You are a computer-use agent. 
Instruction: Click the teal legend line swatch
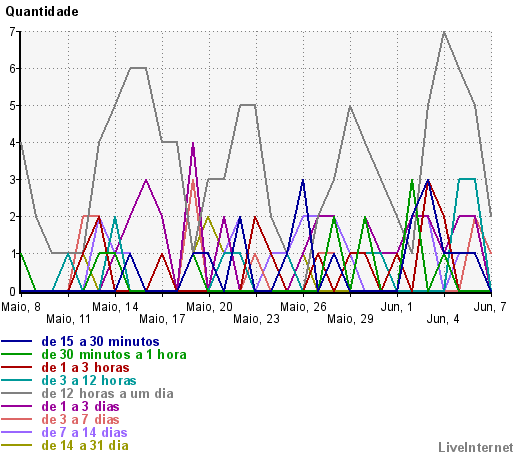coord(16,380)
